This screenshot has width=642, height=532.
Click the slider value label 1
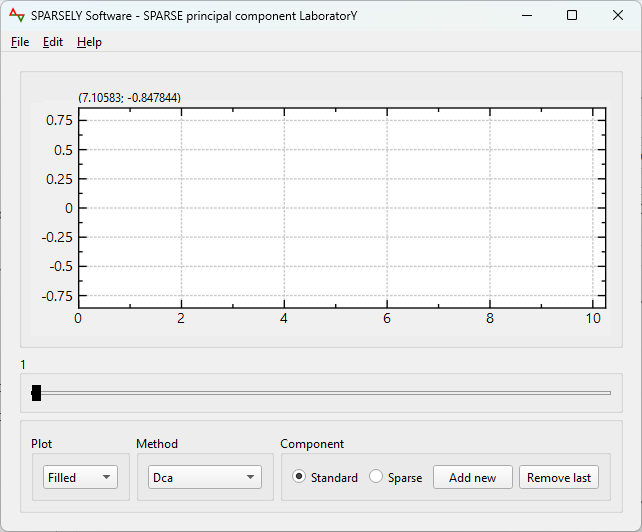tap(23, 364)
